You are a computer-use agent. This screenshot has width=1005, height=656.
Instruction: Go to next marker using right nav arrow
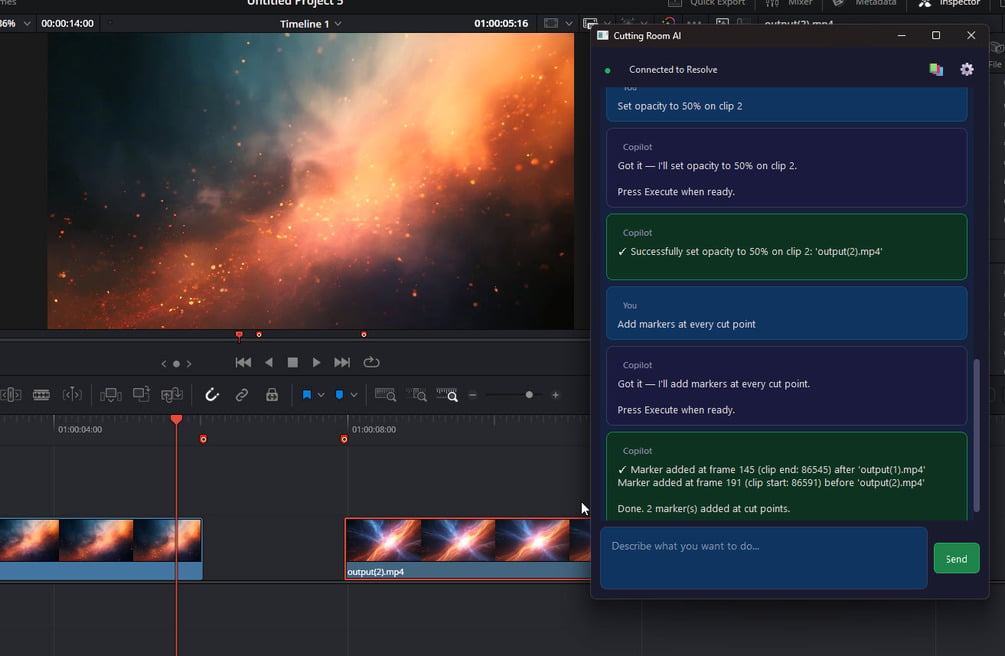[189, 364]
